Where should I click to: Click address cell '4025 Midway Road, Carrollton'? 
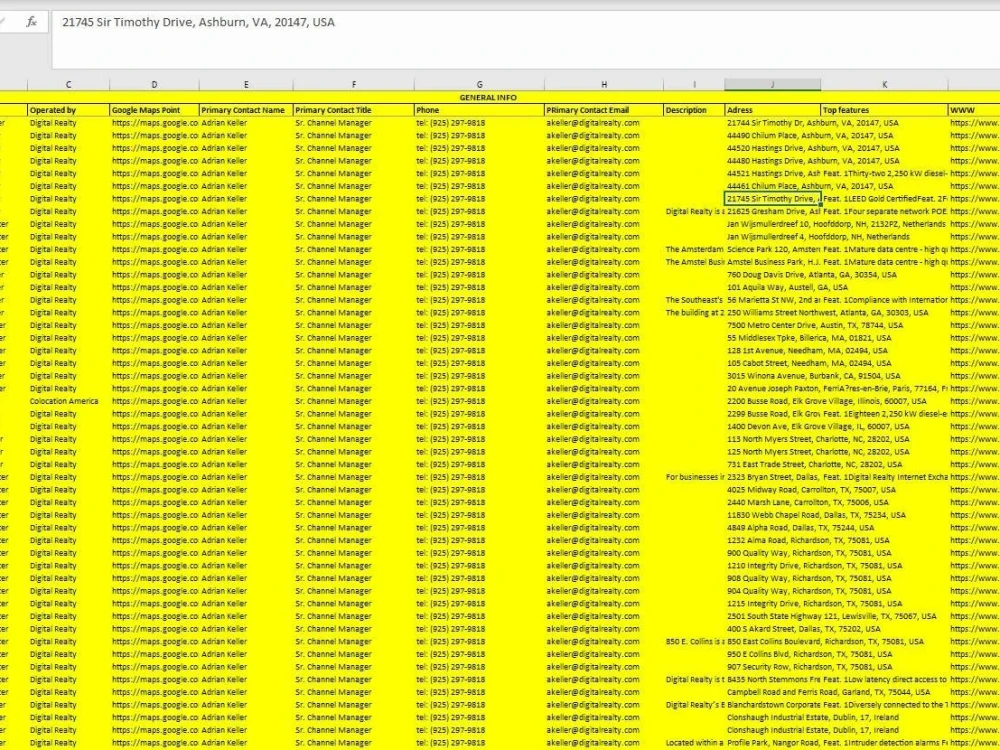(773, 490)
